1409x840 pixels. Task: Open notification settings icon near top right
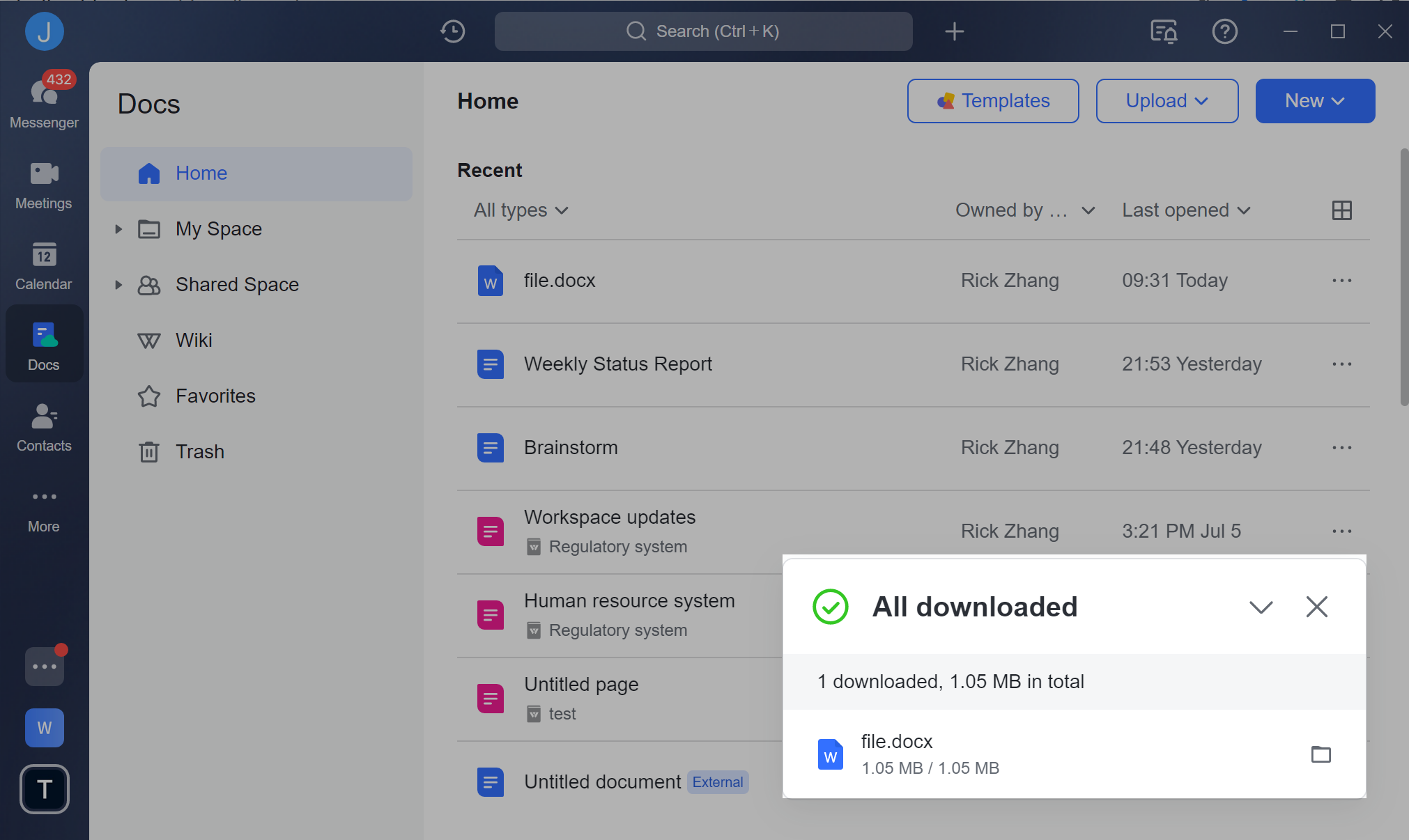point(1162,31)
